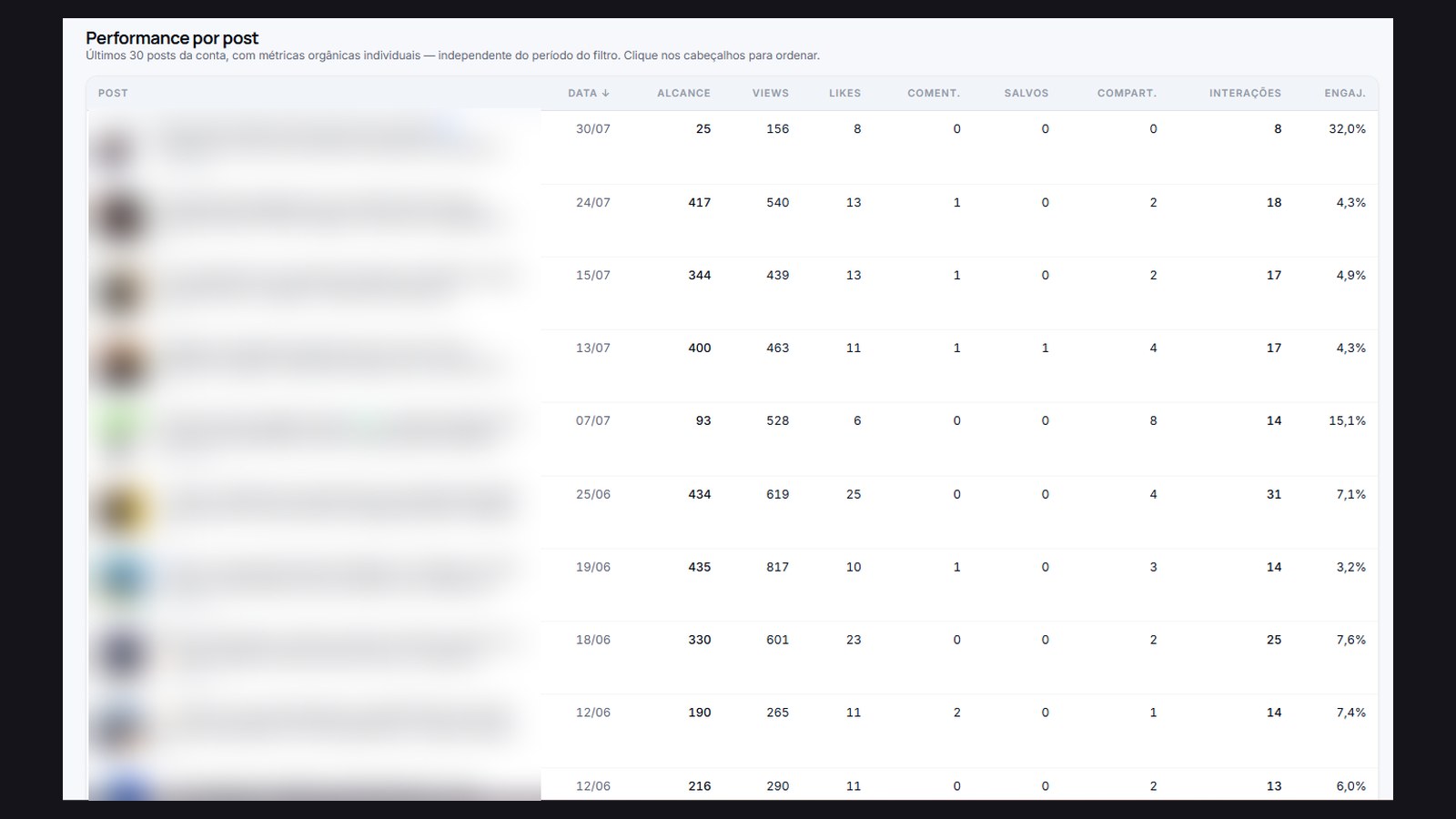Click the Performance por post heading
Image resolution: width=1456 pixels, height=819 pixels.
[172, 38]
